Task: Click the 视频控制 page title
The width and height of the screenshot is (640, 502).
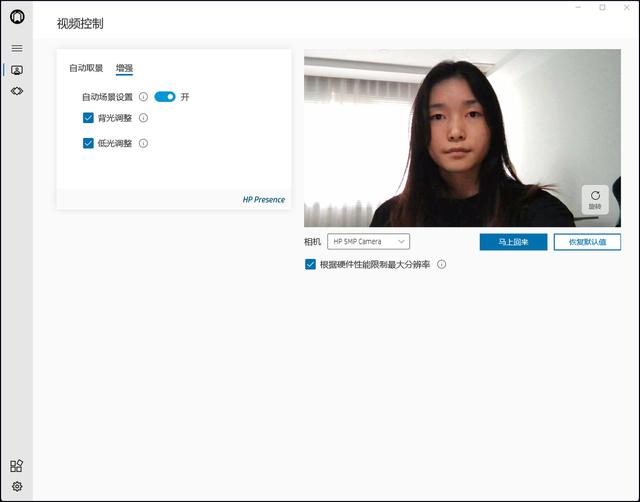Action: (x=80, y=24)
